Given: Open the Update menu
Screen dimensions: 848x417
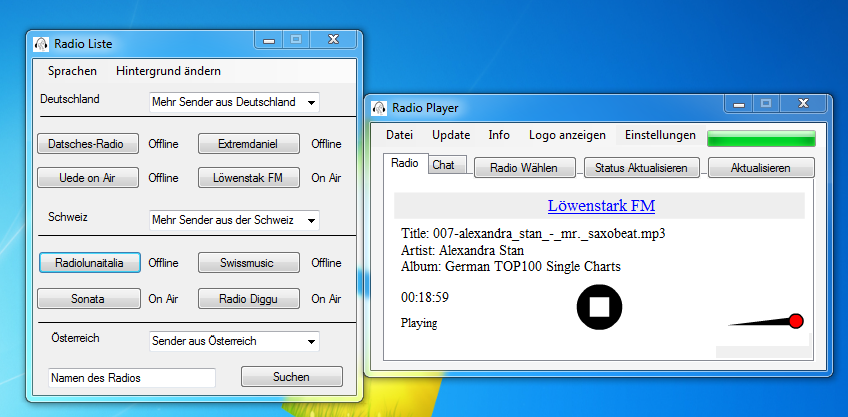Looking at the screenshot, I should click(x=451, y=135).
